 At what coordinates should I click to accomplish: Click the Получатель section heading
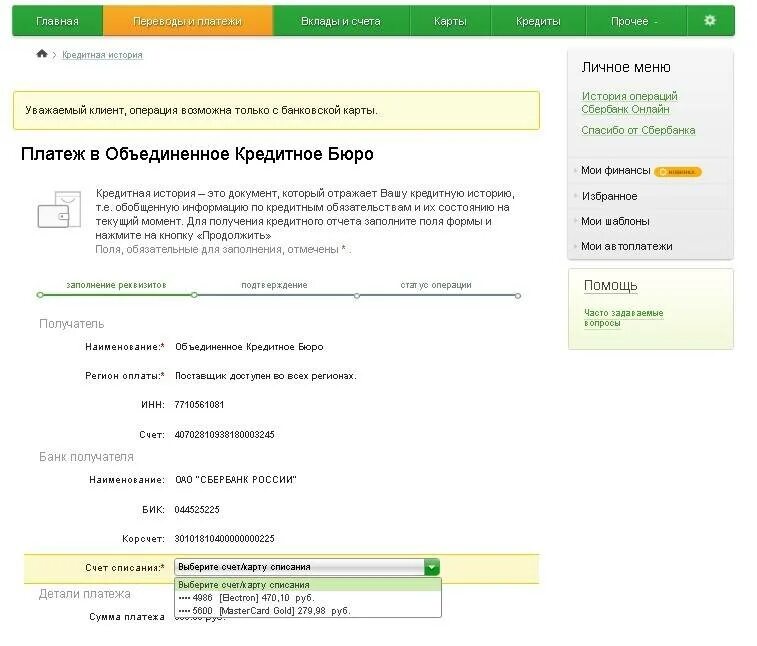pyautogui.click(x=71, y=323)
